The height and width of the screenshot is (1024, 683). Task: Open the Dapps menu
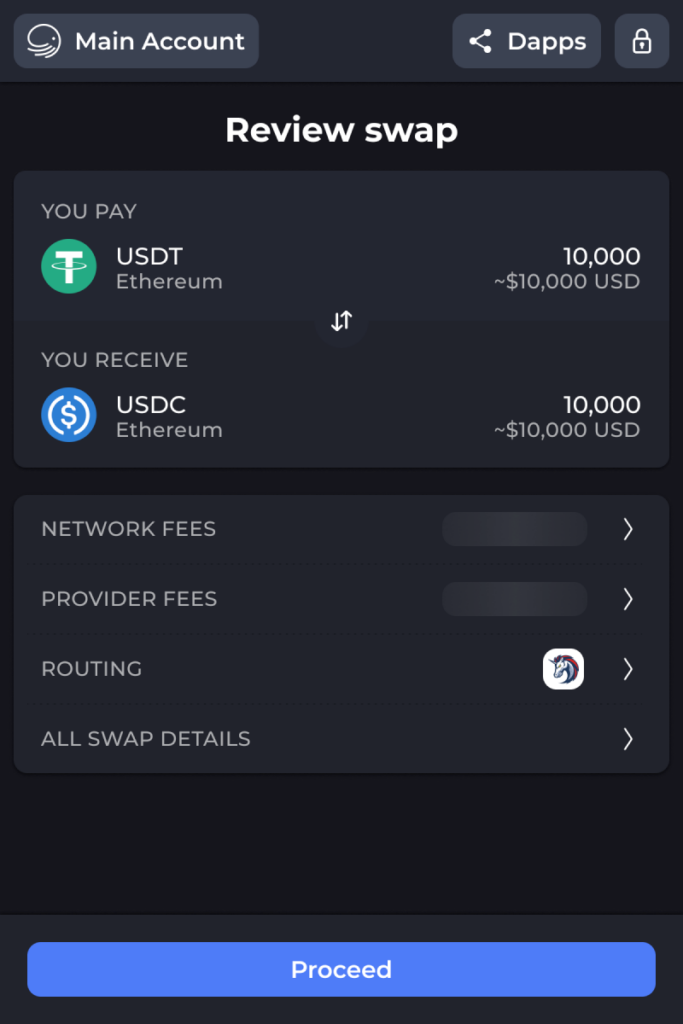point(527,41)
